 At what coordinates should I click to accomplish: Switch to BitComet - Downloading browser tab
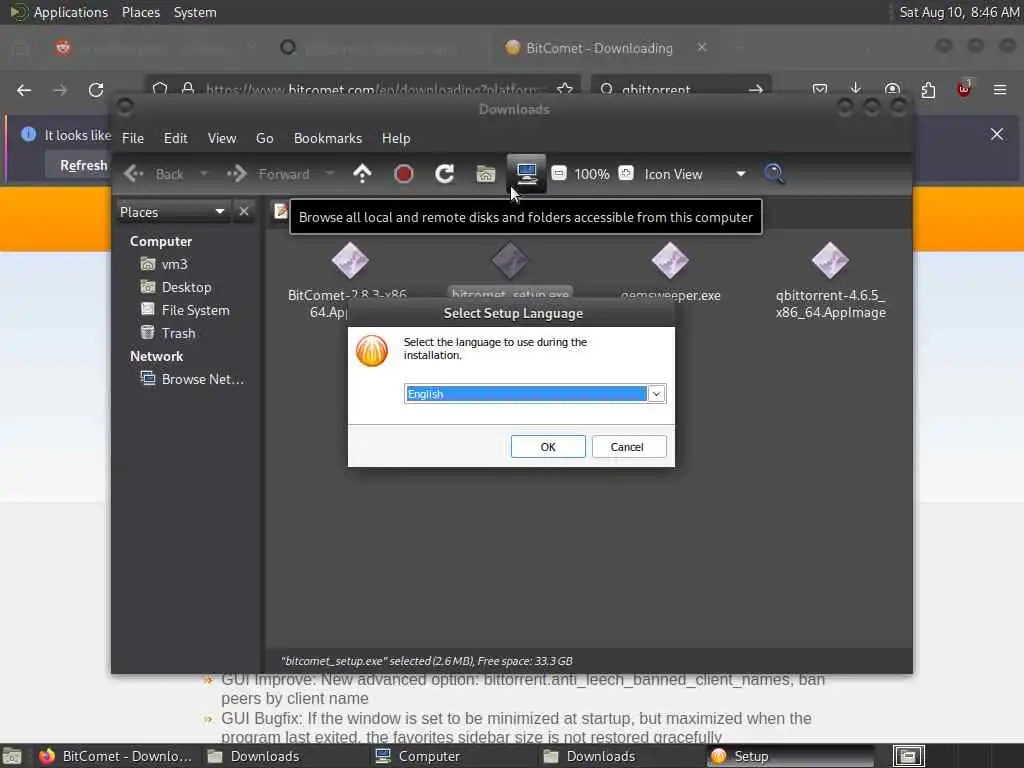pos(600,48)
